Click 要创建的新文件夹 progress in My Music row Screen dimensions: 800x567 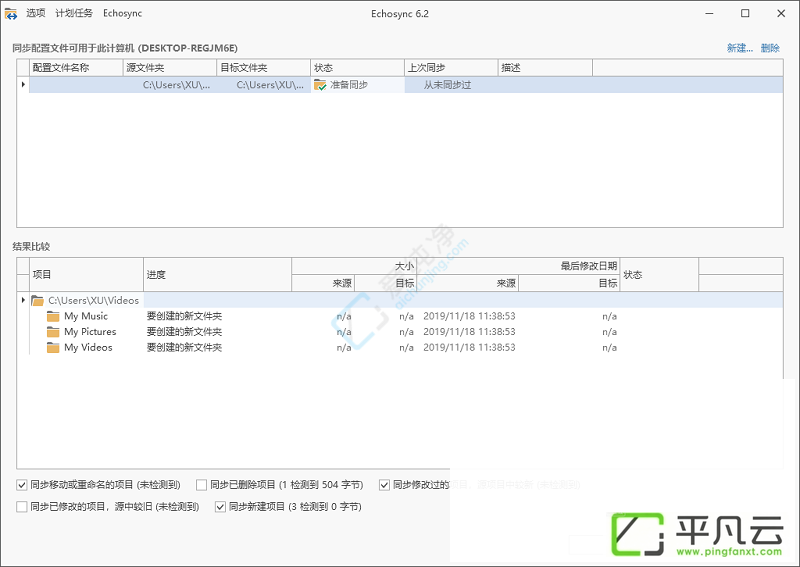[184, 316]
